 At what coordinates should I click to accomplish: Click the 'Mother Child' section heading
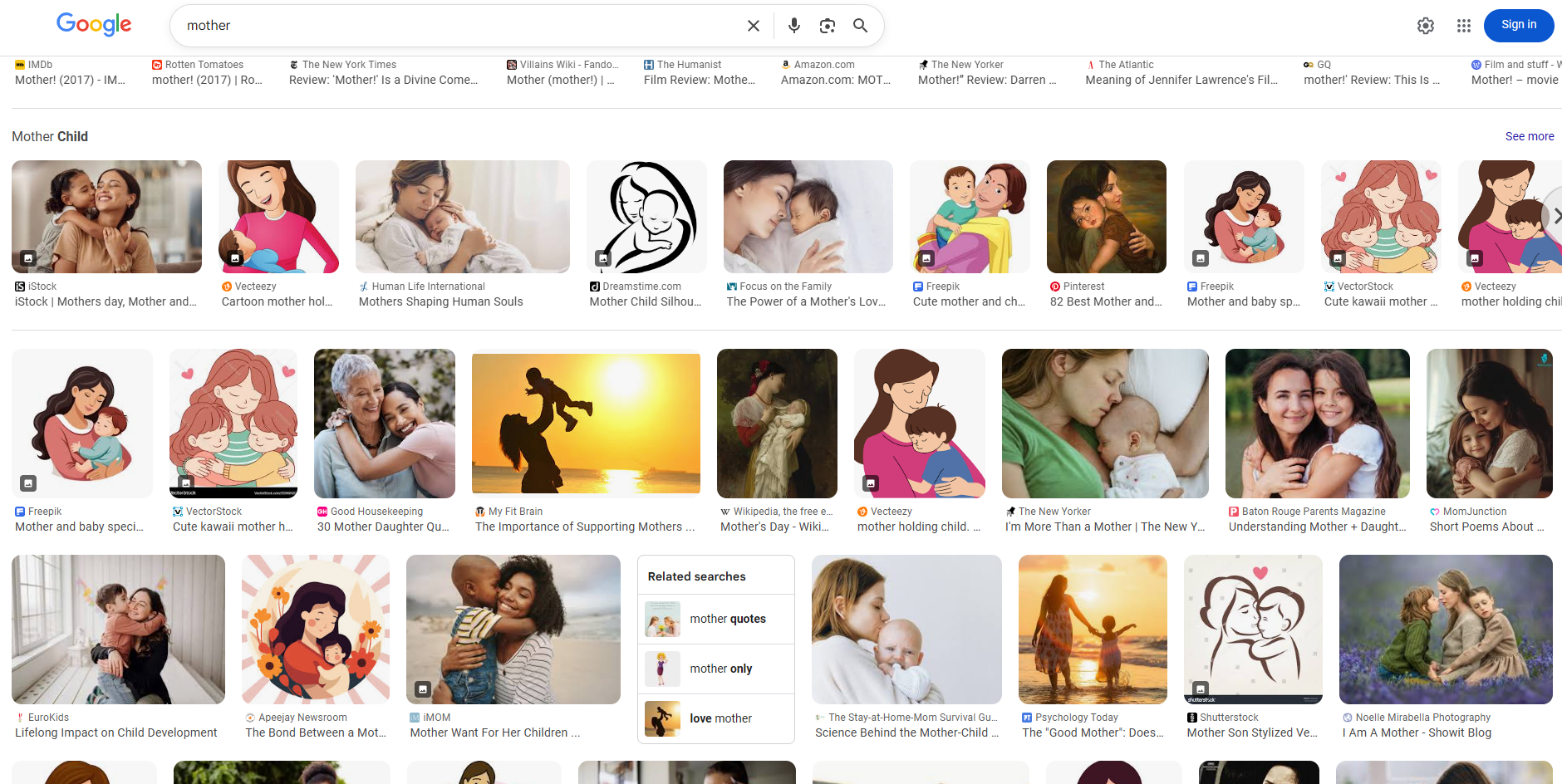click(50, 136)
